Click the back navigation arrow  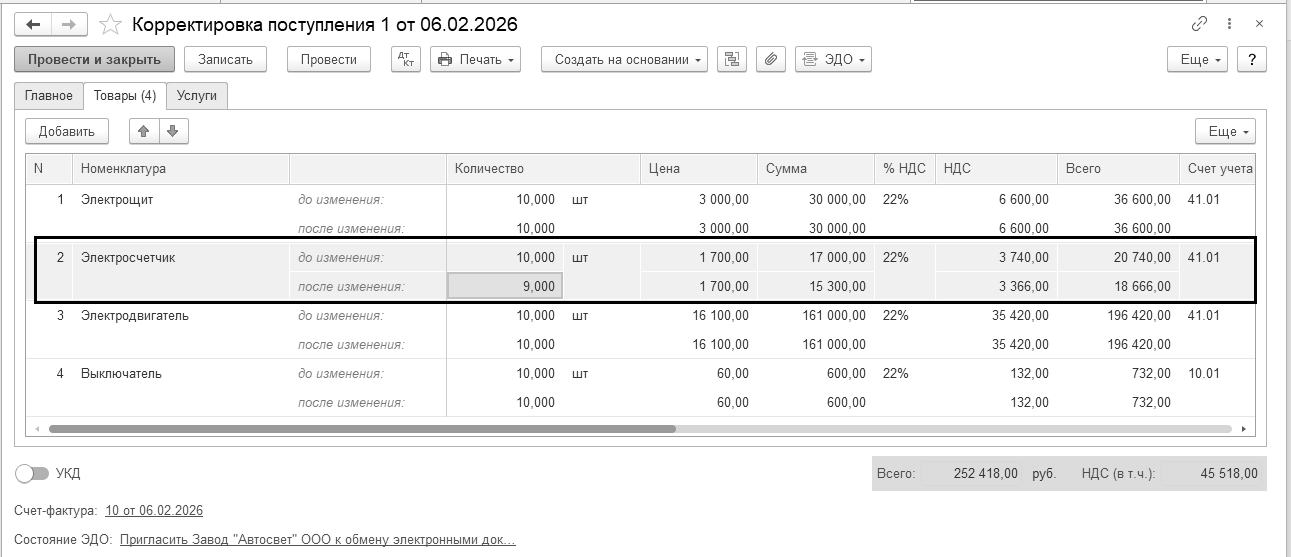pos(33,24)
